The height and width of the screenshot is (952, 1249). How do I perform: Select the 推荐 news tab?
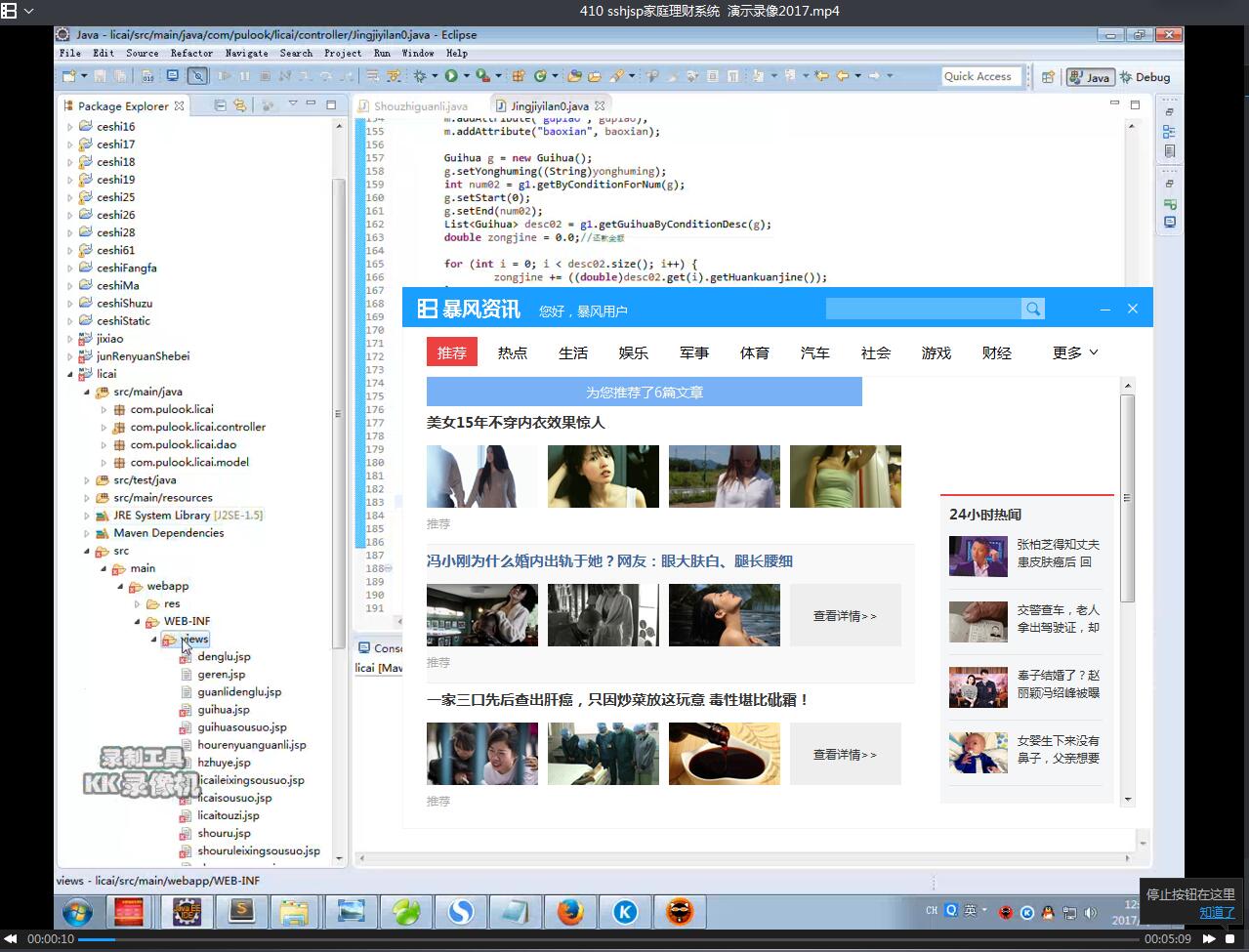(452, 352)
